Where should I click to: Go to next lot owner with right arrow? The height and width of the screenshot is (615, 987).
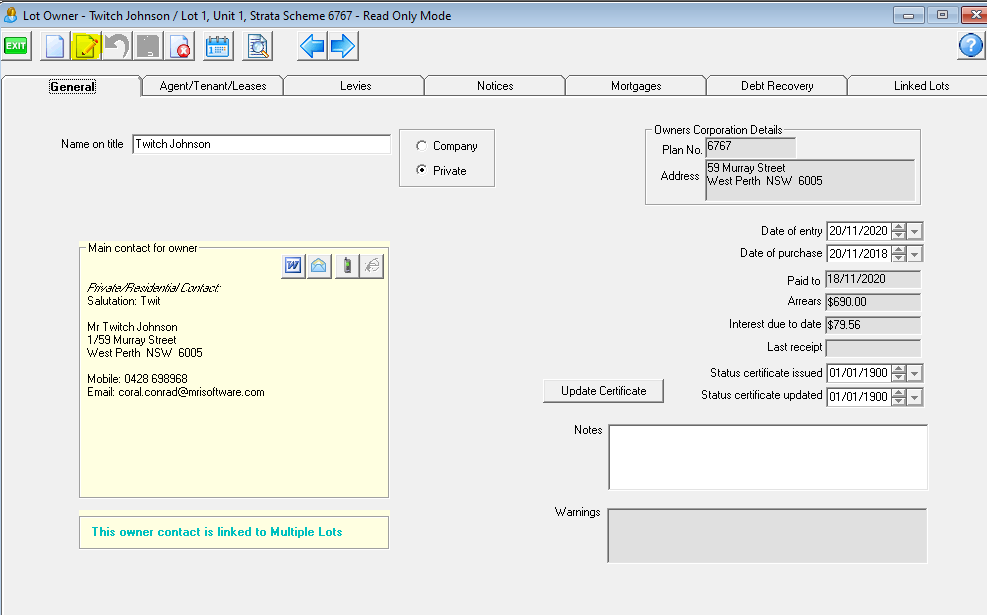pos(343,47)
